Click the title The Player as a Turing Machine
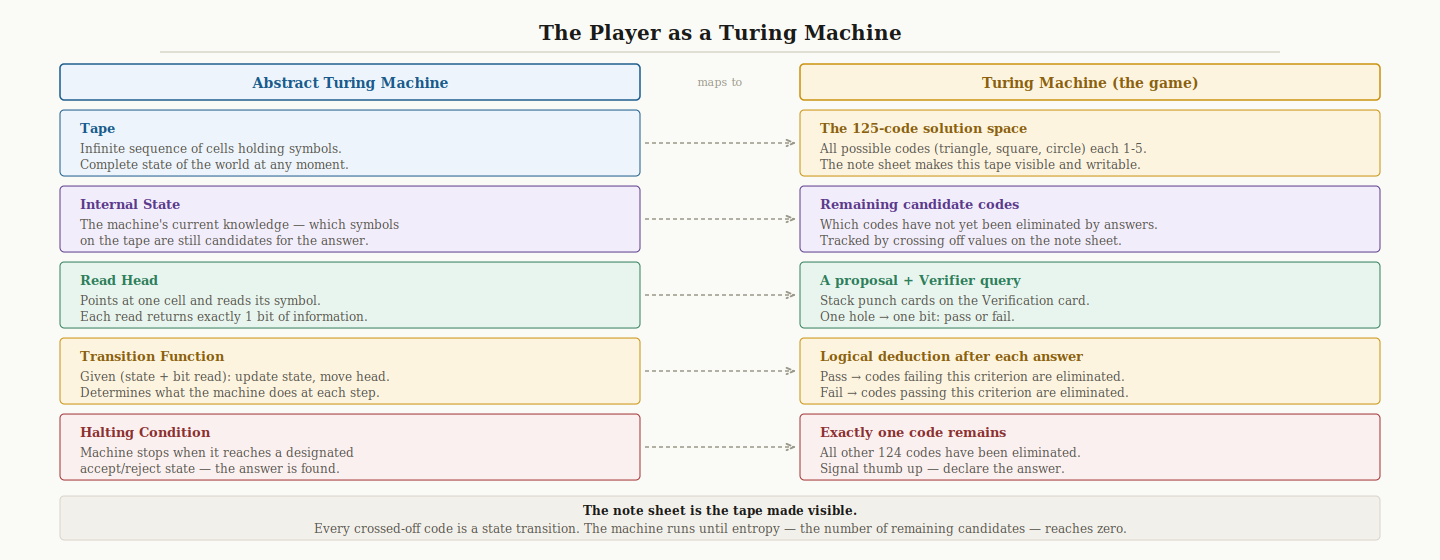 (720, 33)
